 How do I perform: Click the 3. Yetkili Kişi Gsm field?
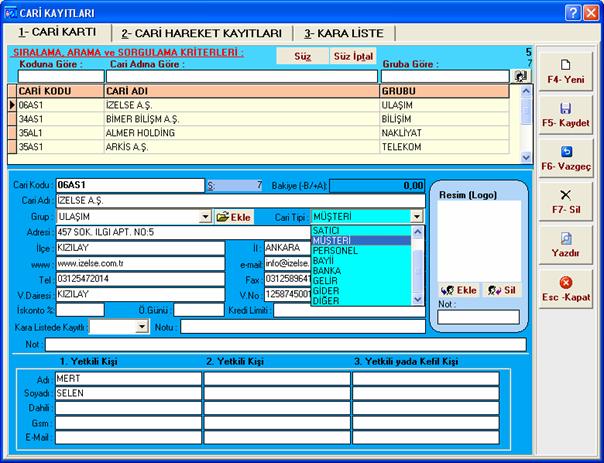426,423
